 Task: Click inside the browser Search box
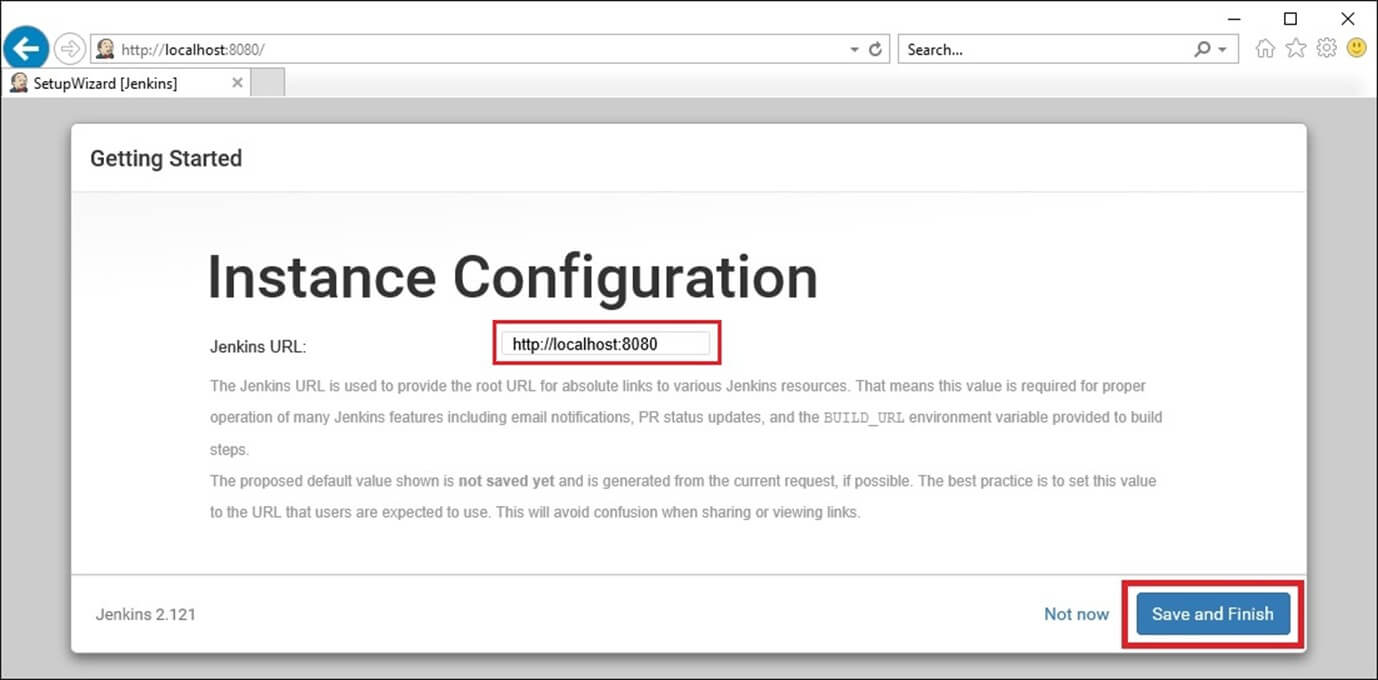(x=1045, y=49)
